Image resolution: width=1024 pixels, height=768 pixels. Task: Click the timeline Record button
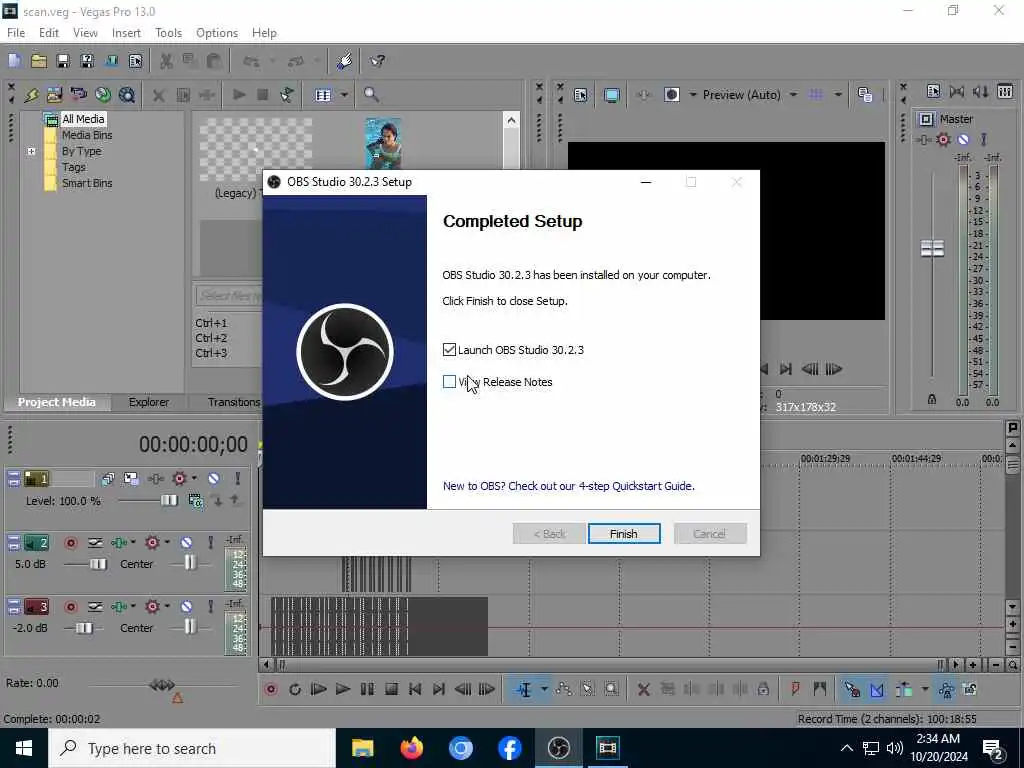tap(271, 689)
